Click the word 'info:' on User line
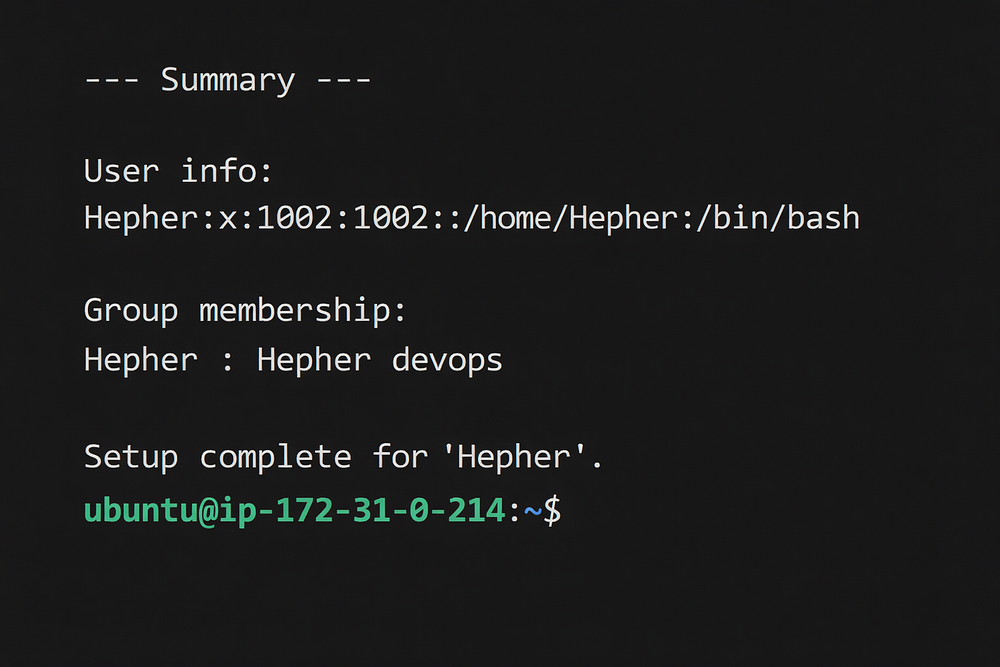This screenshot has height=667, width=1000. tap(227, 171)
